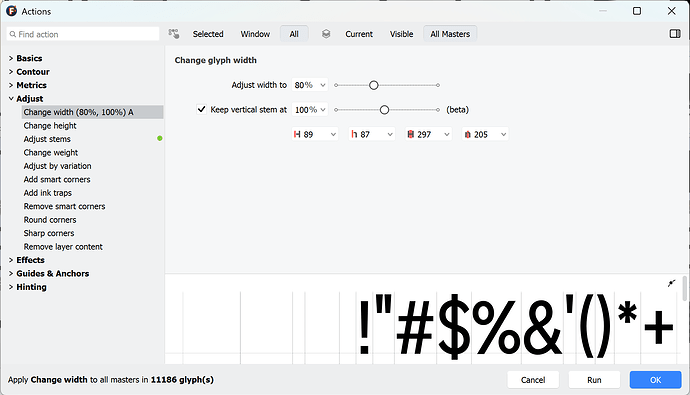Open the 297 stem dropdown arrow
The image size is (690, 395).
[447, 134]
